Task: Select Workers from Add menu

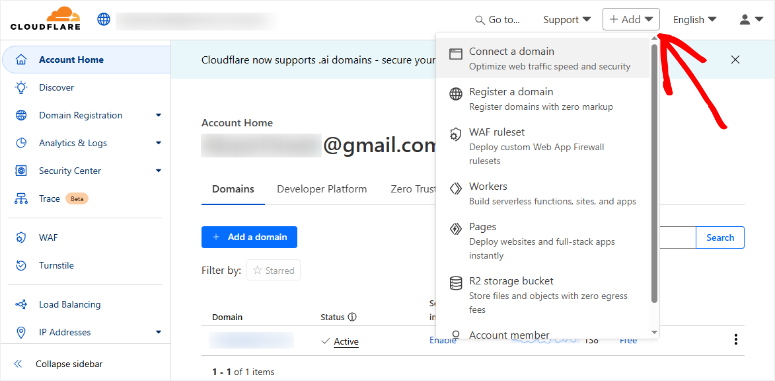Action: coord(543,193)
